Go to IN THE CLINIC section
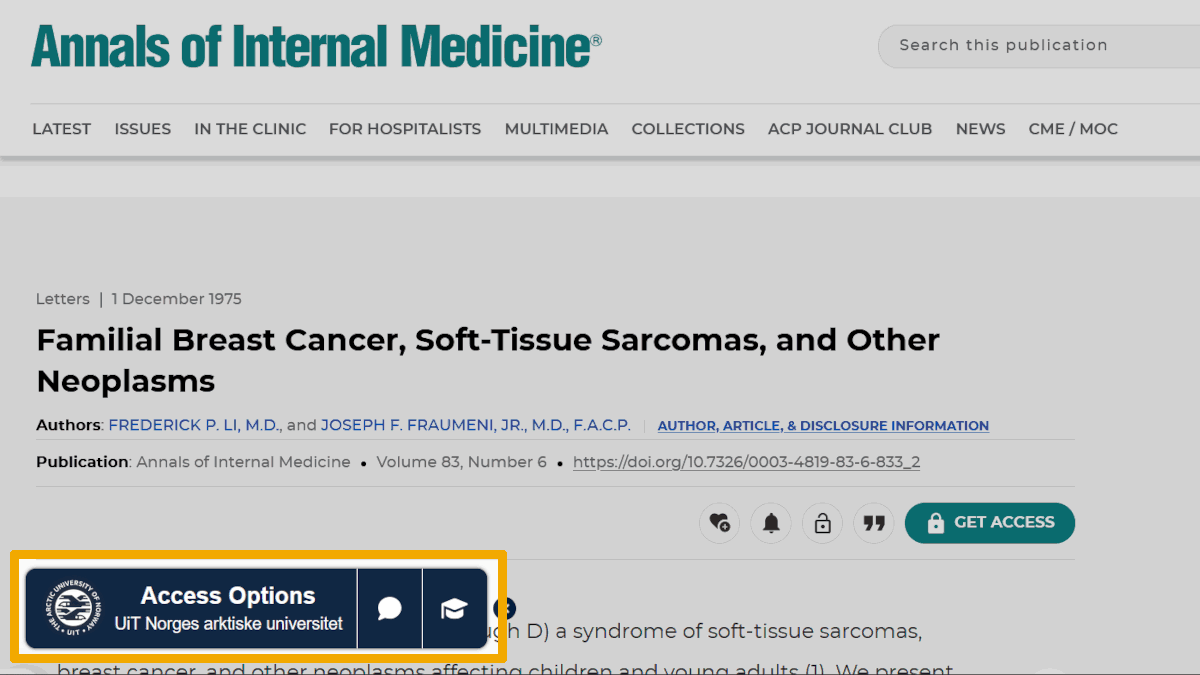The height and width of the screenshot is (675, 1200). (x=250, y=129)
